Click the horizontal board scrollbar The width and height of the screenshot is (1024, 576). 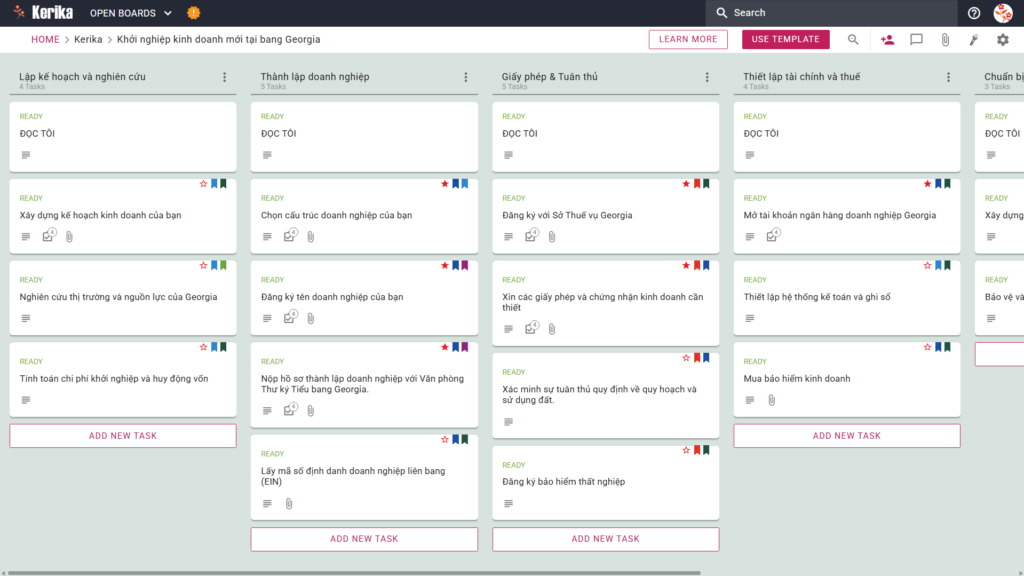click(354, 573)
